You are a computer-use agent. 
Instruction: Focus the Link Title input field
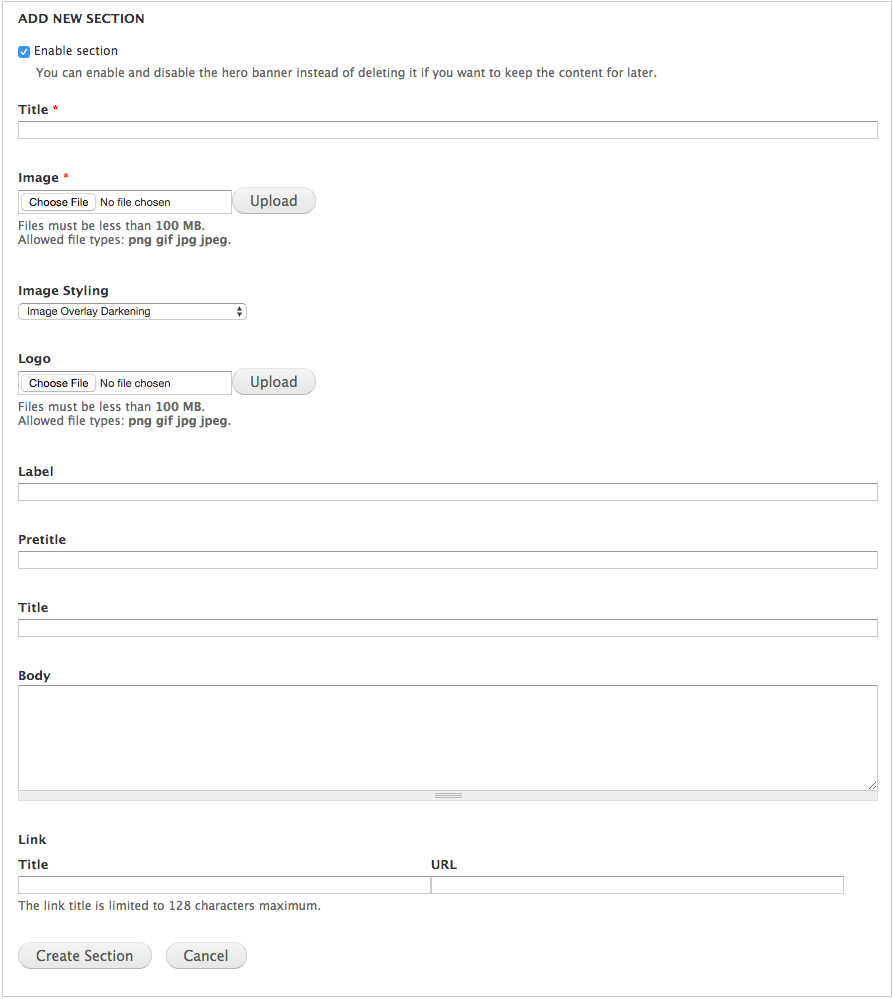coord(224,885)
